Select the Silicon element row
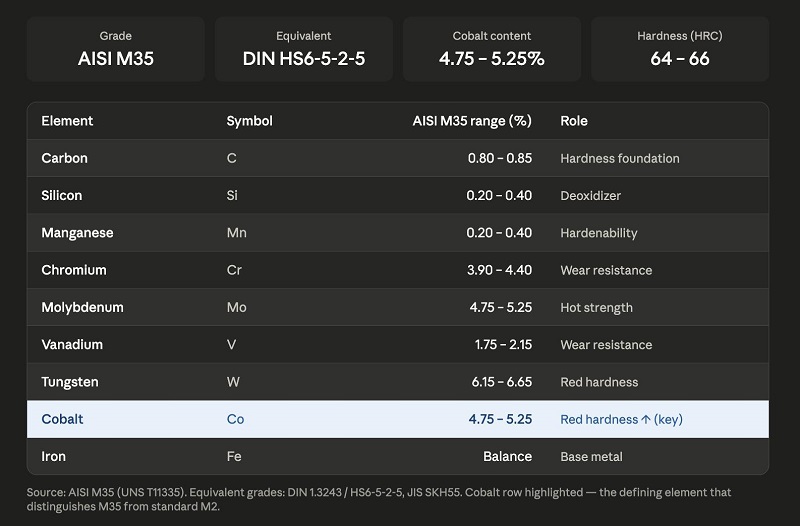Image resolution: width=800 pixels, height=526 pixels. pos(398,195)
